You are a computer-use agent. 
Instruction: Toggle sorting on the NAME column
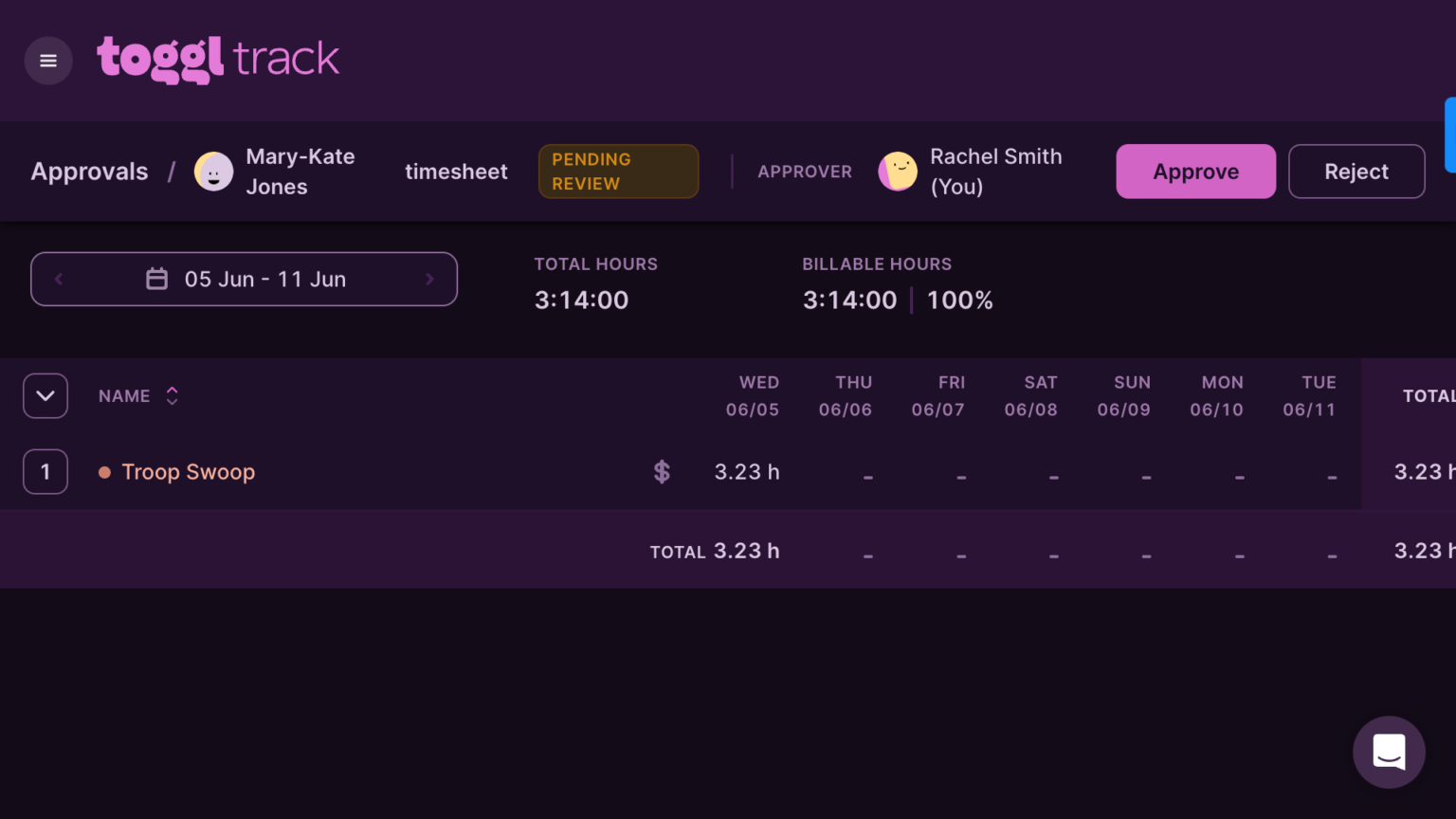[172, 395]
